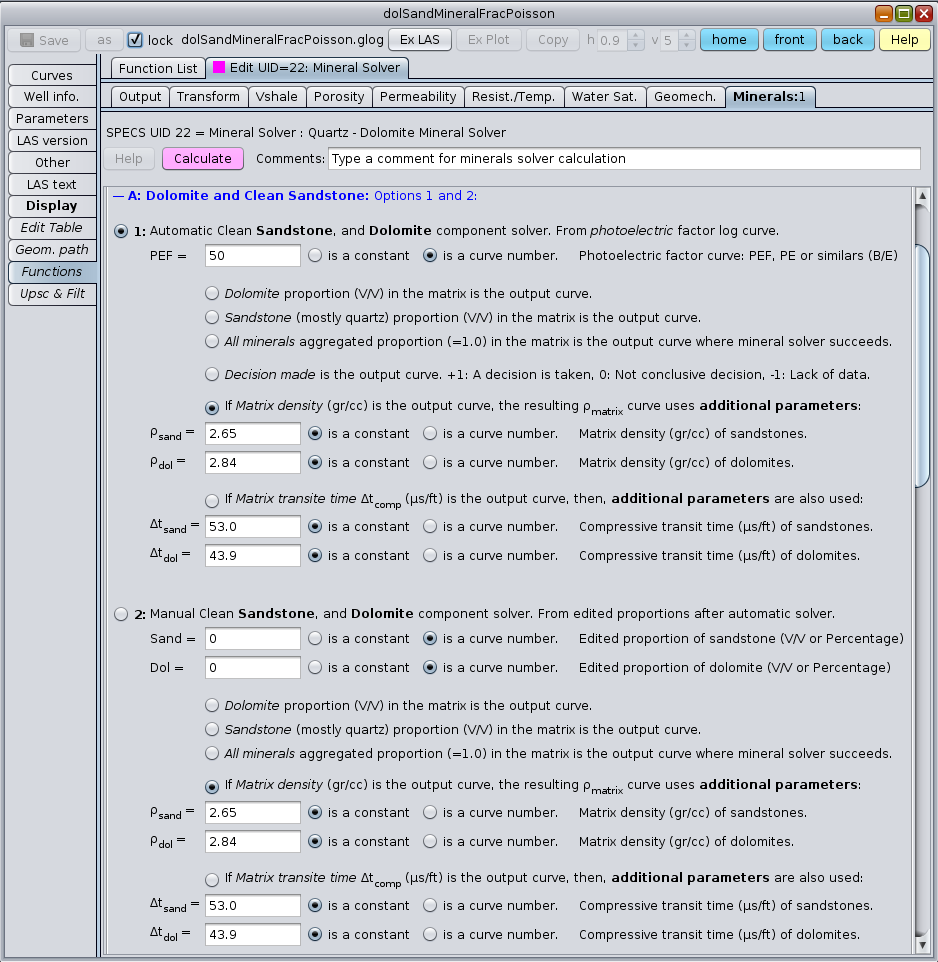Image resolution: width=938 pixels, height=962 pixels.
Task: Toggle the lock checkbox
Action: (x=135, y=40)
